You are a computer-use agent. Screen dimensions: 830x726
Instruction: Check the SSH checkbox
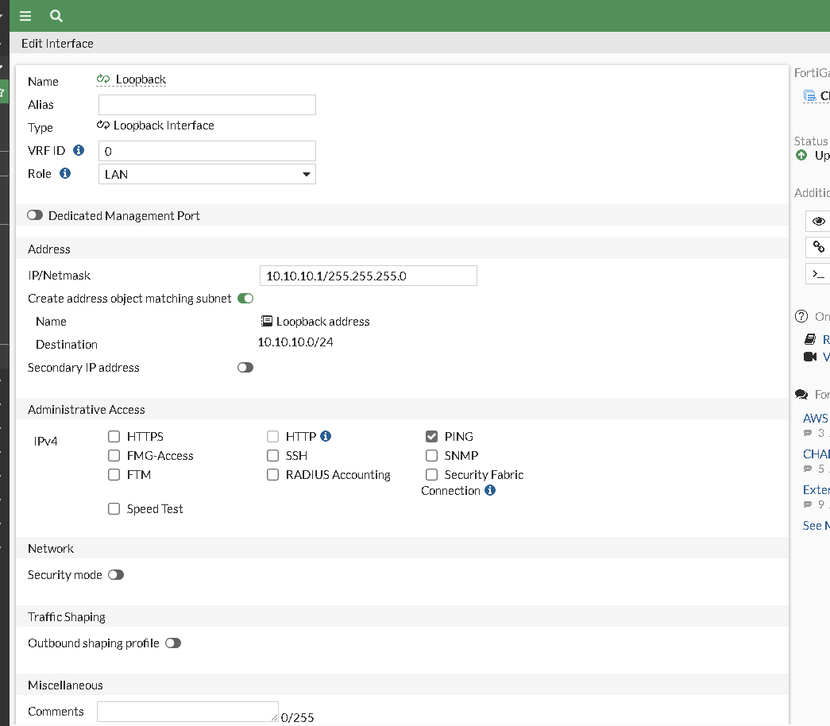(x=273, y=455)
